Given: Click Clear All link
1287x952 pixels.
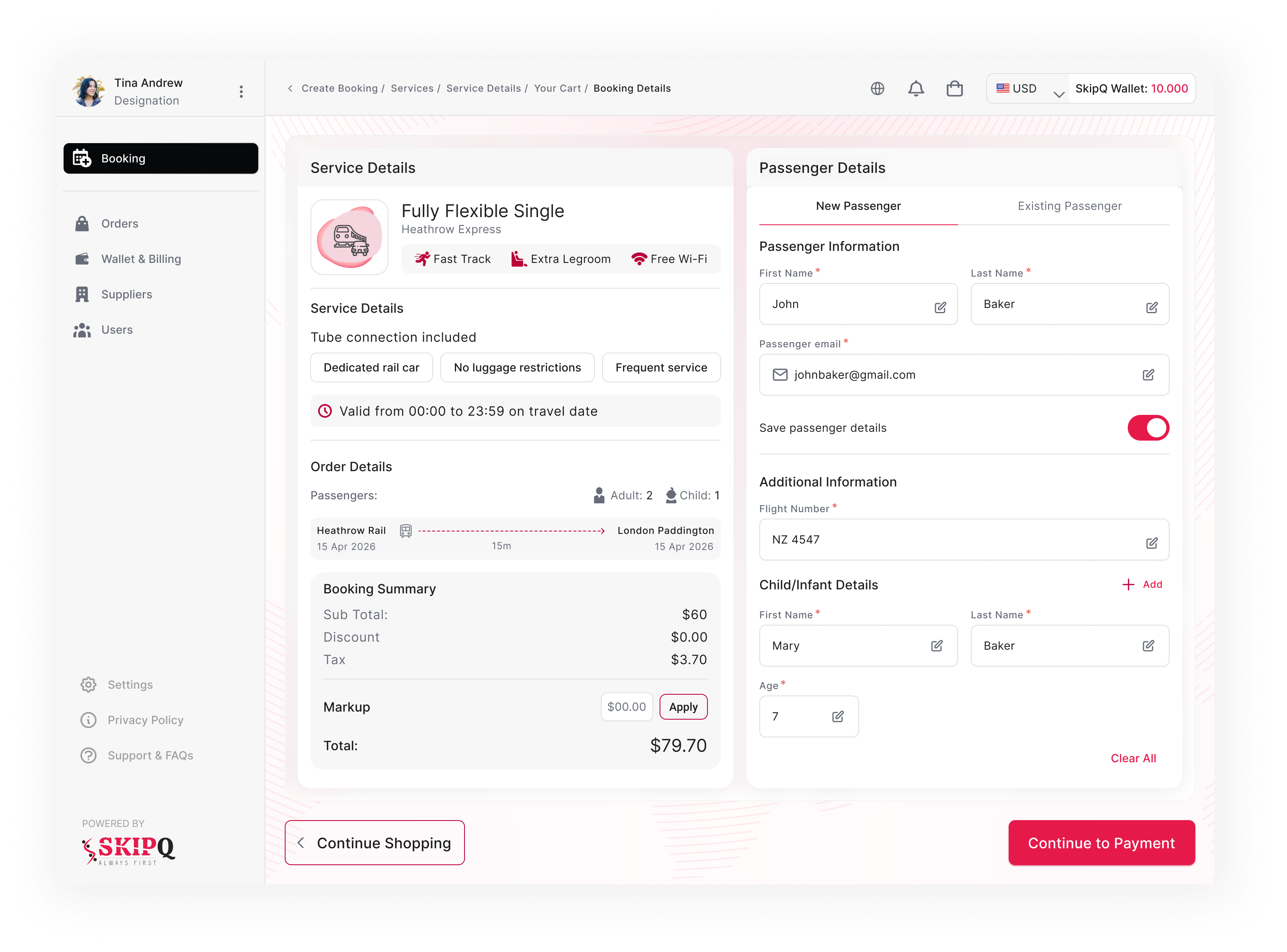Looking at the screenshot, I should click(1133, 758).
